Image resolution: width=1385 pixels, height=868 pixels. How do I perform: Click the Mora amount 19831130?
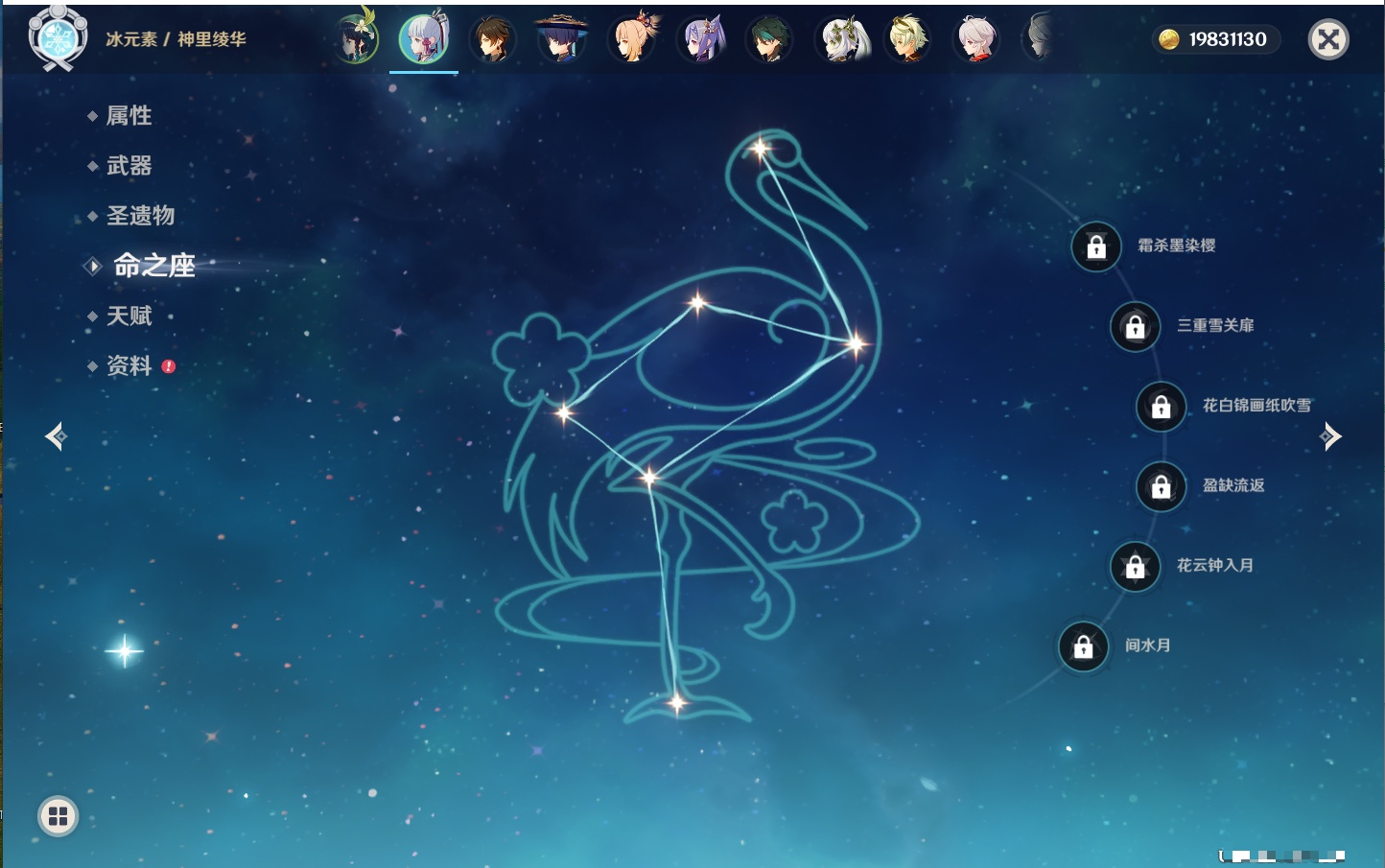tap(1228, 39)
